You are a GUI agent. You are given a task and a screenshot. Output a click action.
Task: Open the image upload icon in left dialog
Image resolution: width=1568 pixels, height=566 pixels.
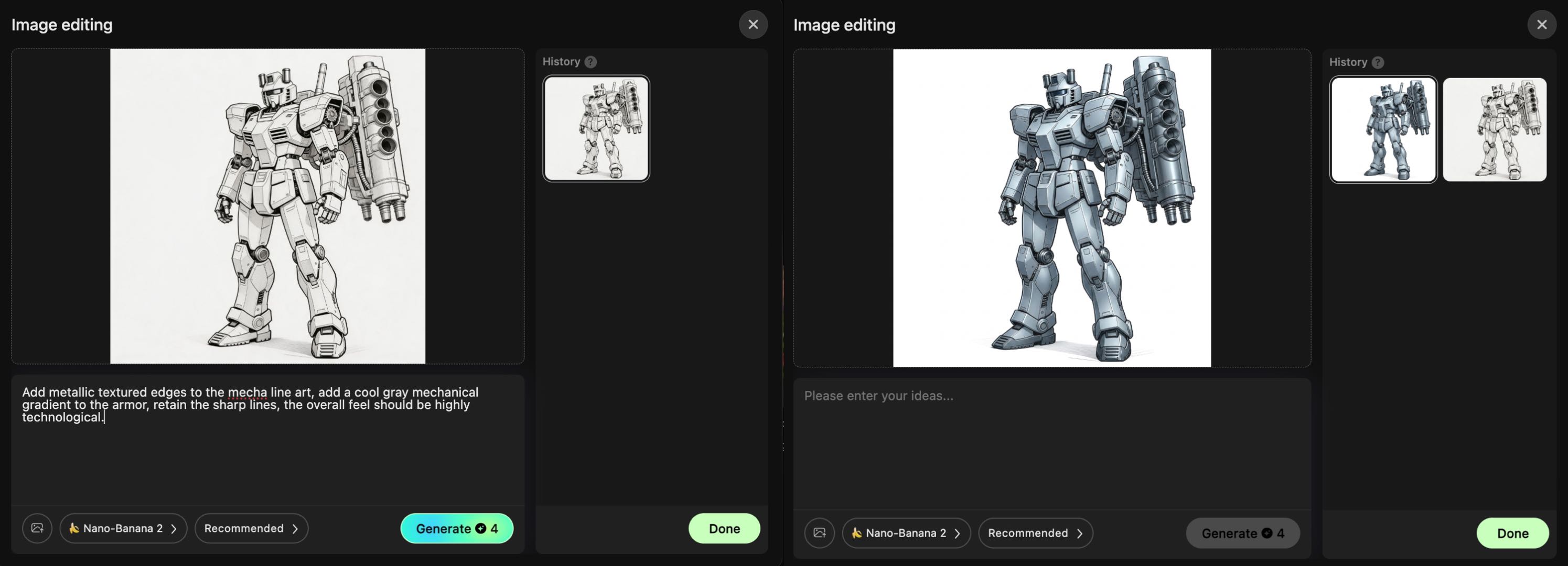coord(37,528)
